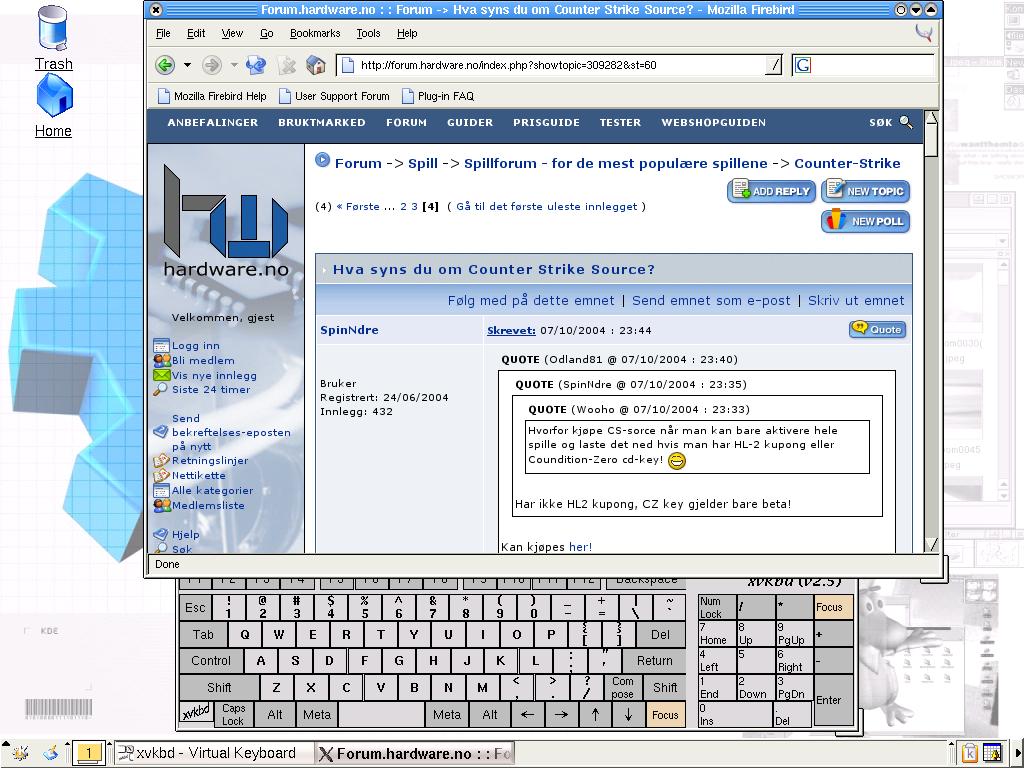The height and width of the screenshot is (768, 1024).
Task: Click the Stop loading icon
Action: (286, 65)
